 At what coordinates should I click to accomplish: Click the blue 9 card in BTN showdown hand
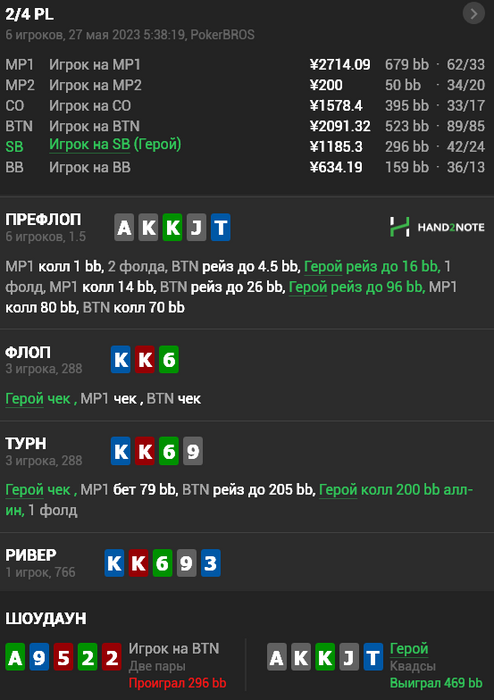click(39, 657)
